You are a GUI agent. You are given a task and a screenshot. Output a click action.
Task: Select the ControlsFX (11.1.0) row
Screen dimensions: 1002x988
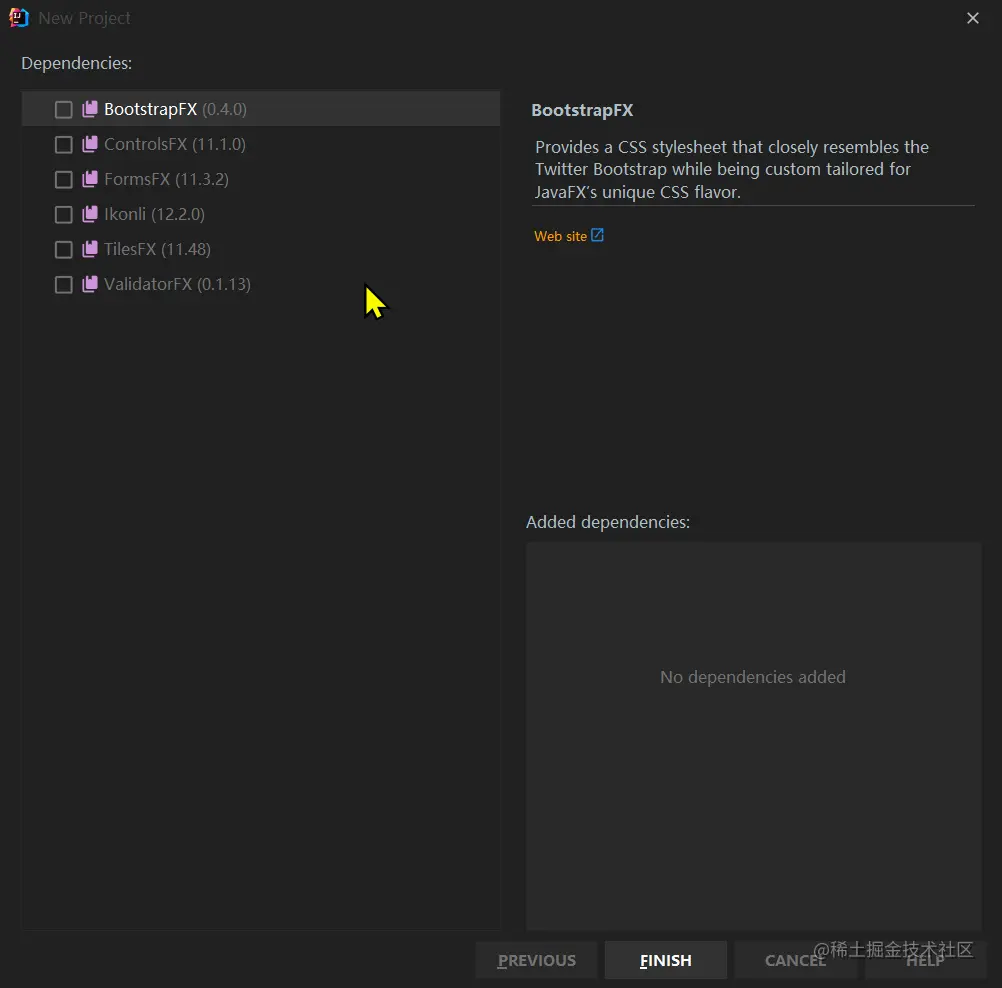[261, 144]
